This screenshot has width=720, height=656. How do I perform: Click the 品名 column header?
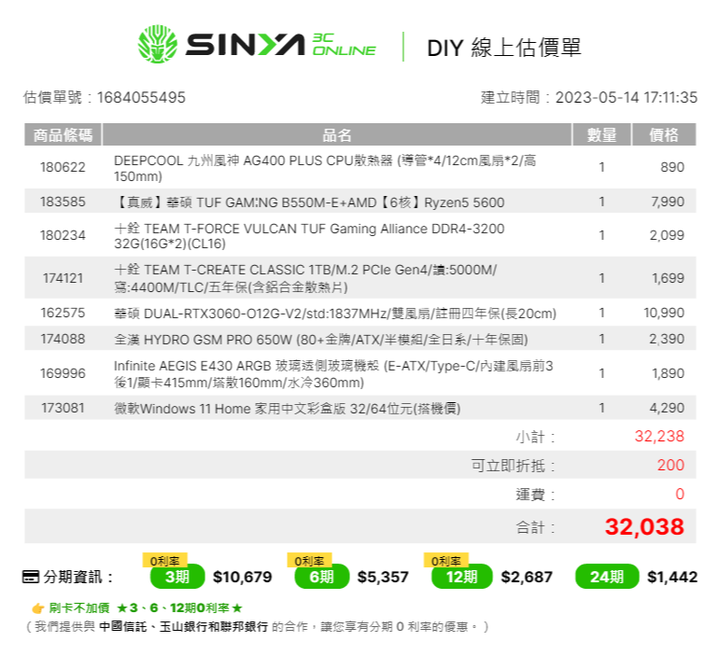(337, 135)
